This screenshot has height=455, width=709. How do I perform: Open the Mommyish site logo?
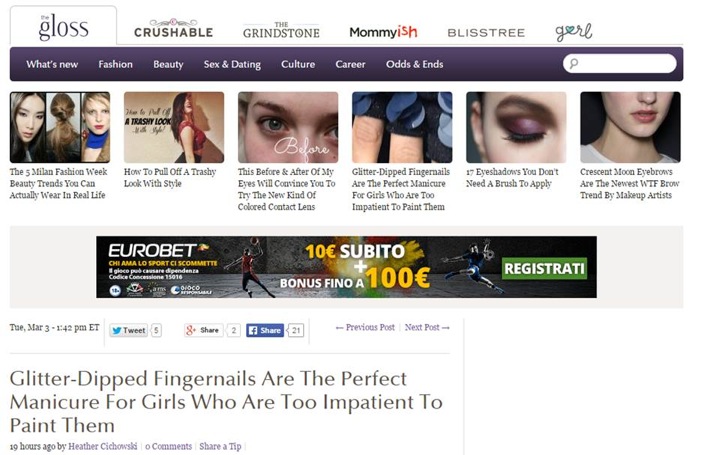click(x=383, y=32)
